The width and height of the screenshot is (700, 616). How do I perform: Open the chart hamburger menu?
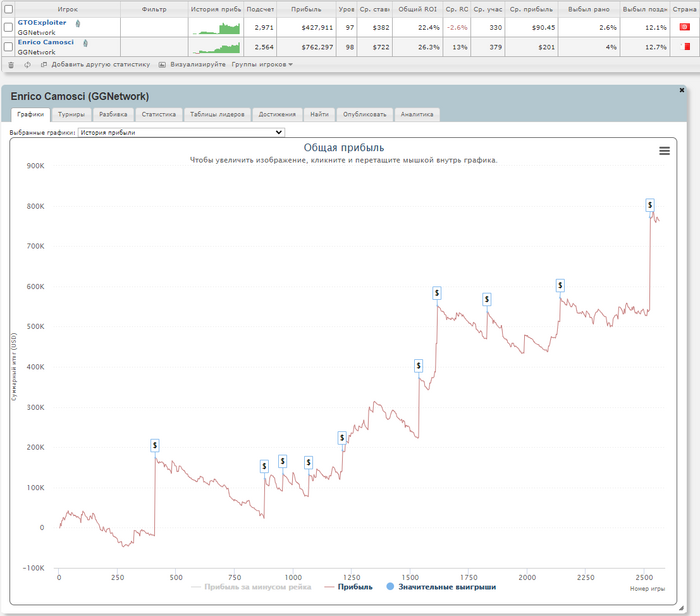tap(664, 151)
